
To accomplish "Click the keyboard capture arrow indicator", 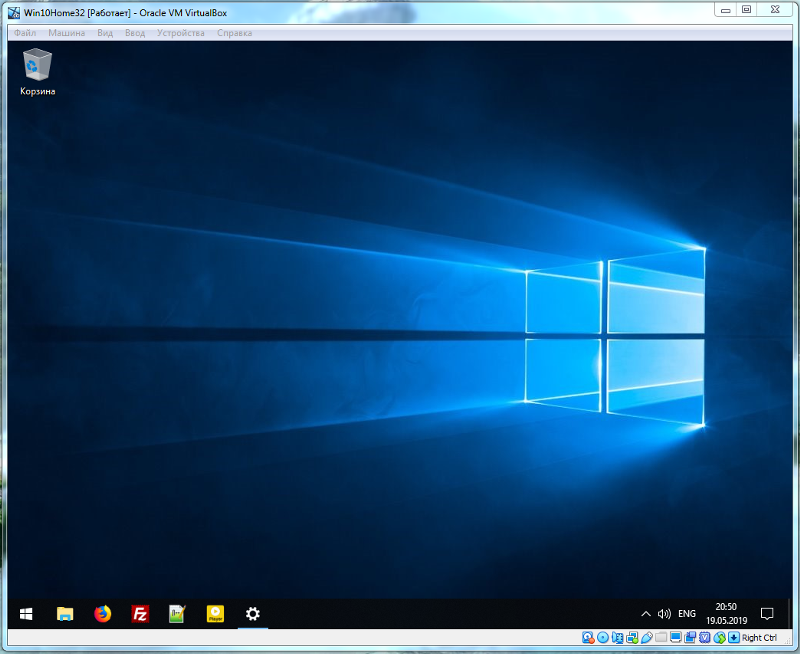I will 734,637.
